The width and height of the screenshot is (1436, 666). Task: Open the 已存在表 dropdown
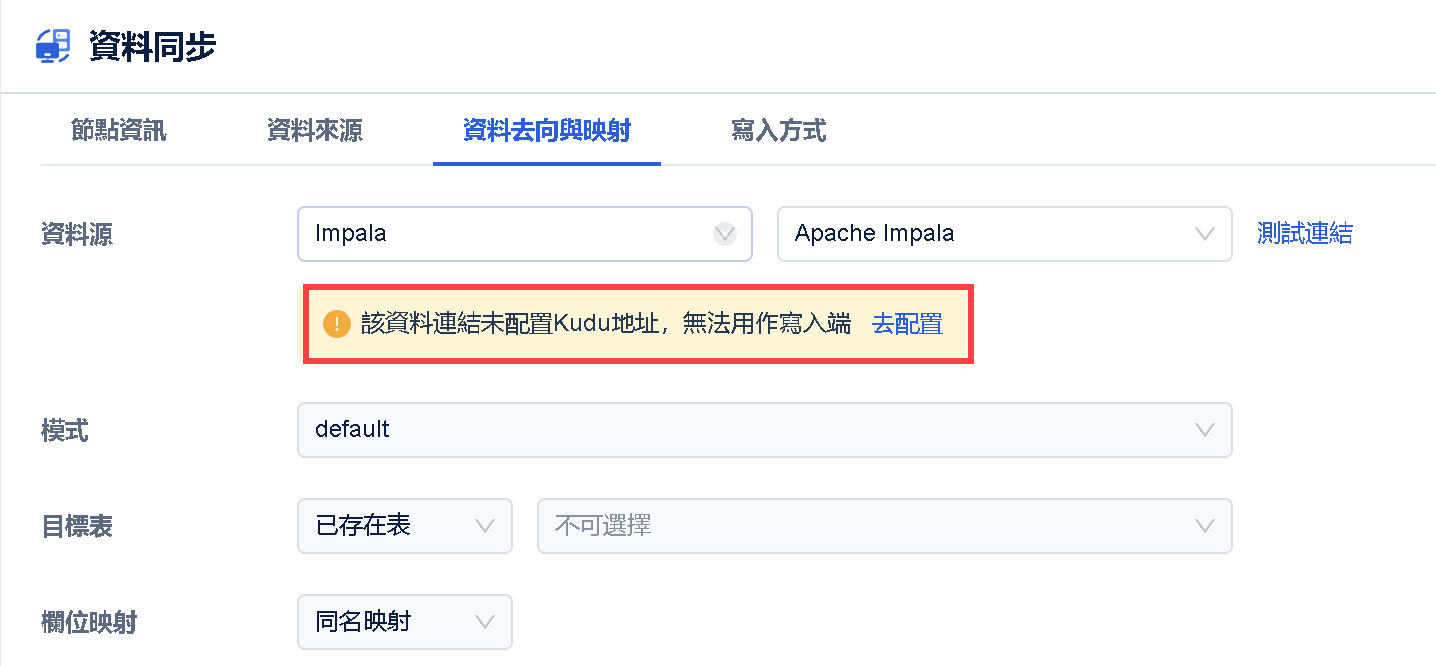(x=405, y=526)
